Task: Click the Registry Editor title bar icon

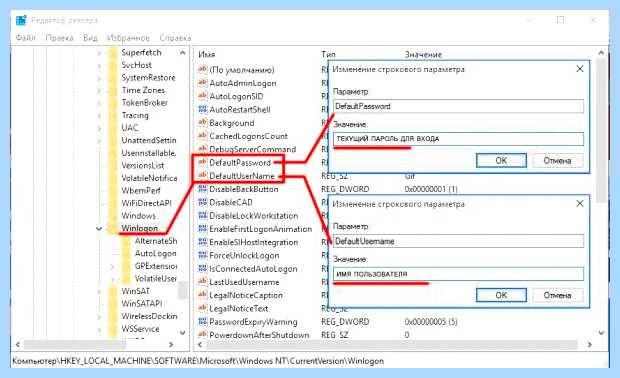Action: click(21, 20)
